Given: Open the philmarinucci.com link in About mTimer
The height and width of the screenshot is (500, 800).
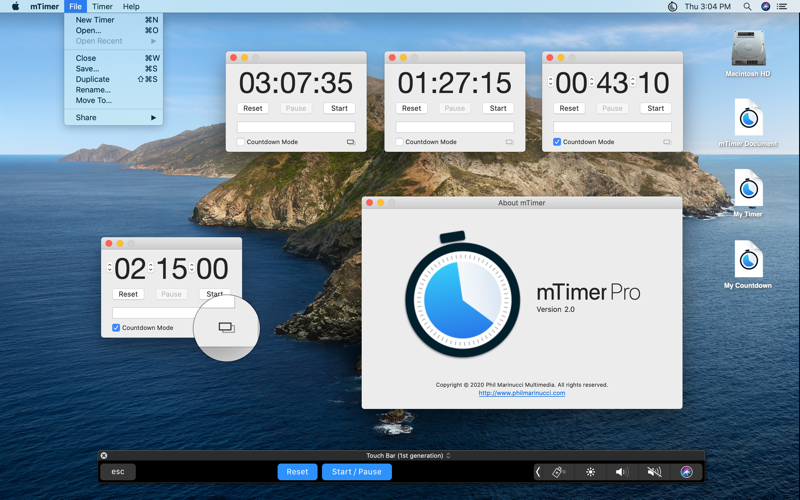Looking at the screenshot, I should click(x=521, y=393).
